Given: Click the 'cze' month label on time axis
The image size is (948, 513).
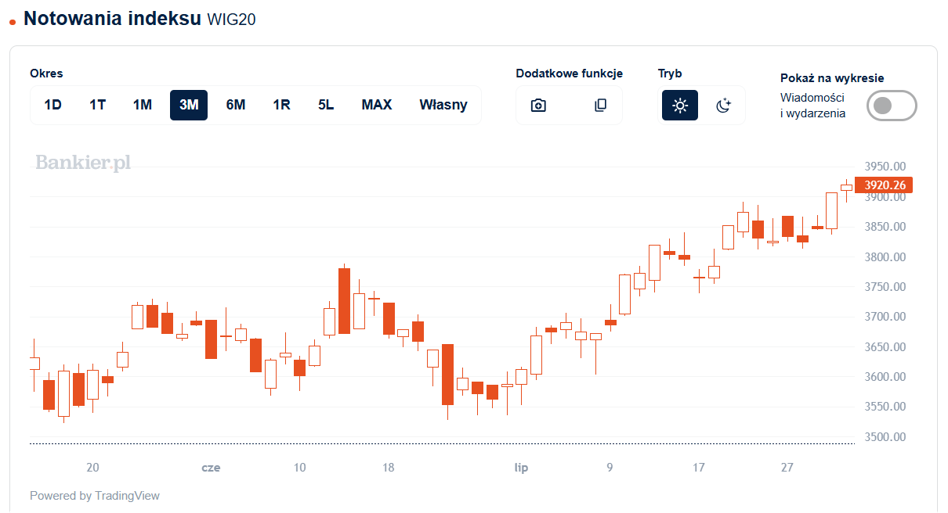Looking at the screenshot, I should [x=210, y=468].
